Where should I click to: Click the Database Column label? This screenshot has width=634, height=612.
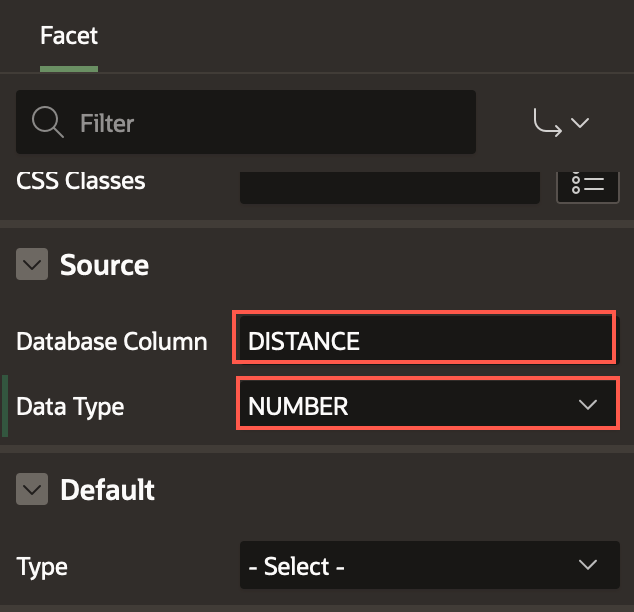[x=112, y=341]
